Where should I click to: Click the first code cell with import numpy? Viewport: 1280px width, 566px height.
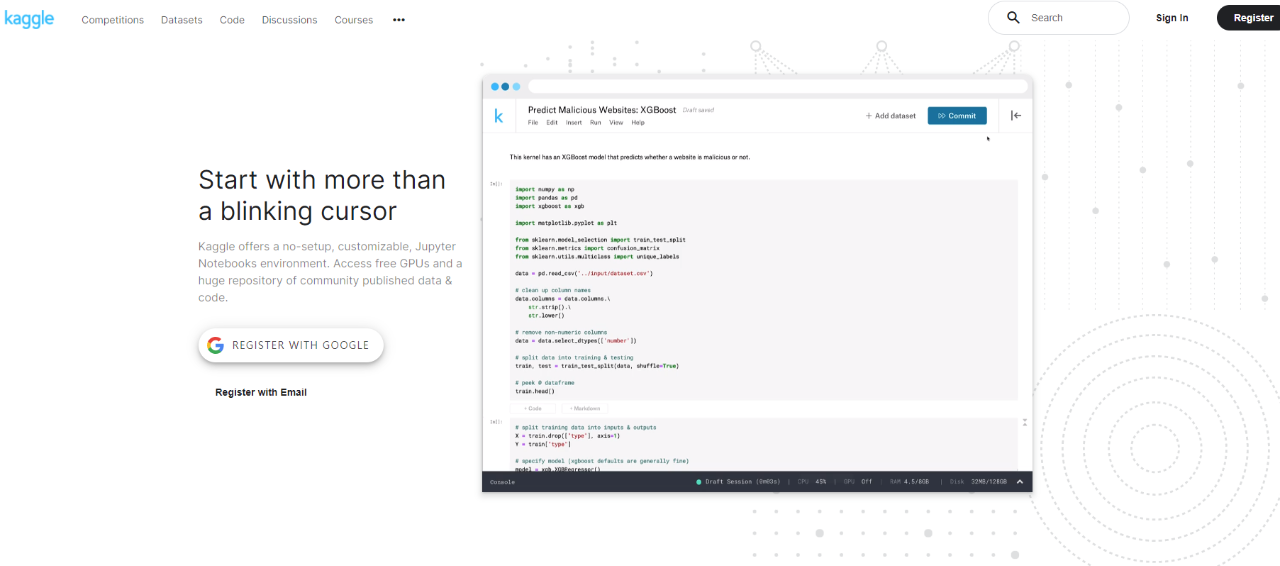click(x=764, y=290)
